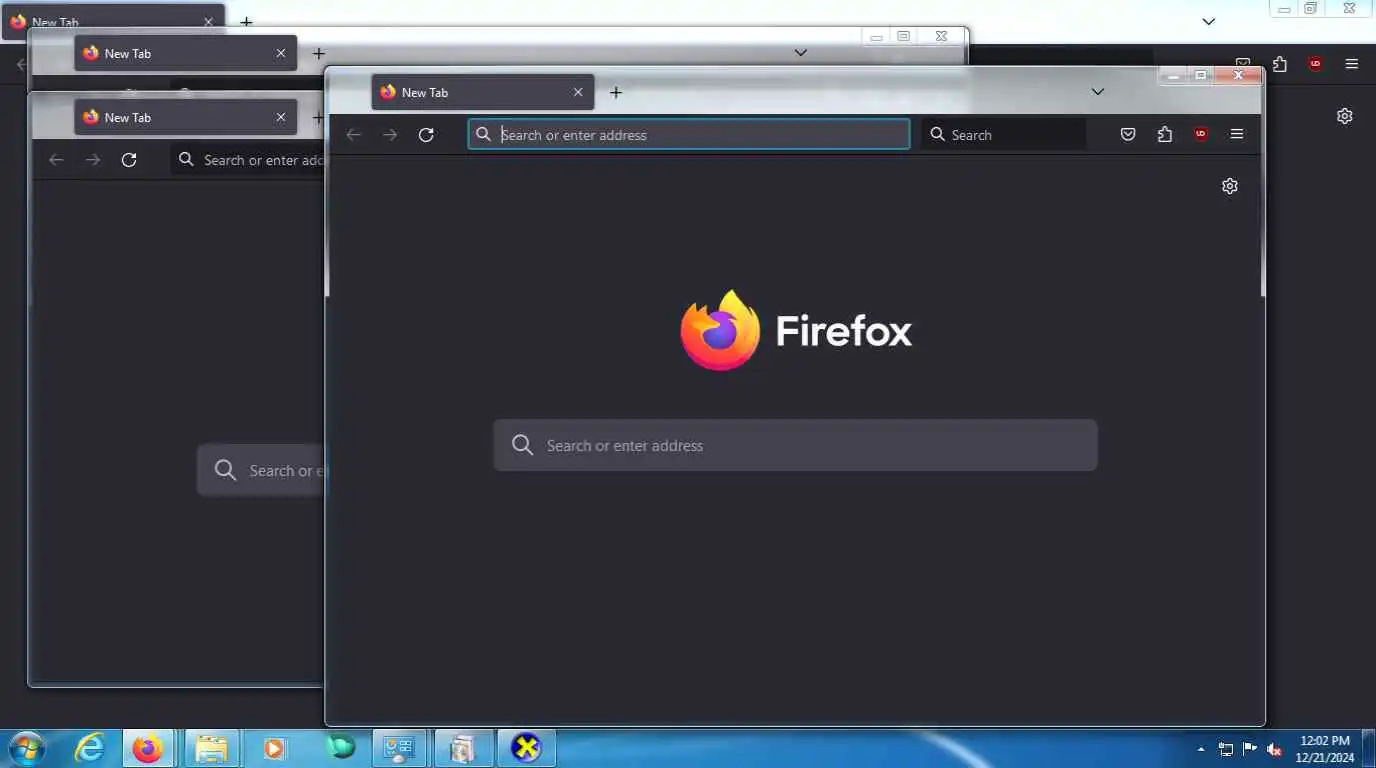Viewport: 1376px width, 768px height.
Task: Select New Tab tab in the left background window
Action: 186,118
